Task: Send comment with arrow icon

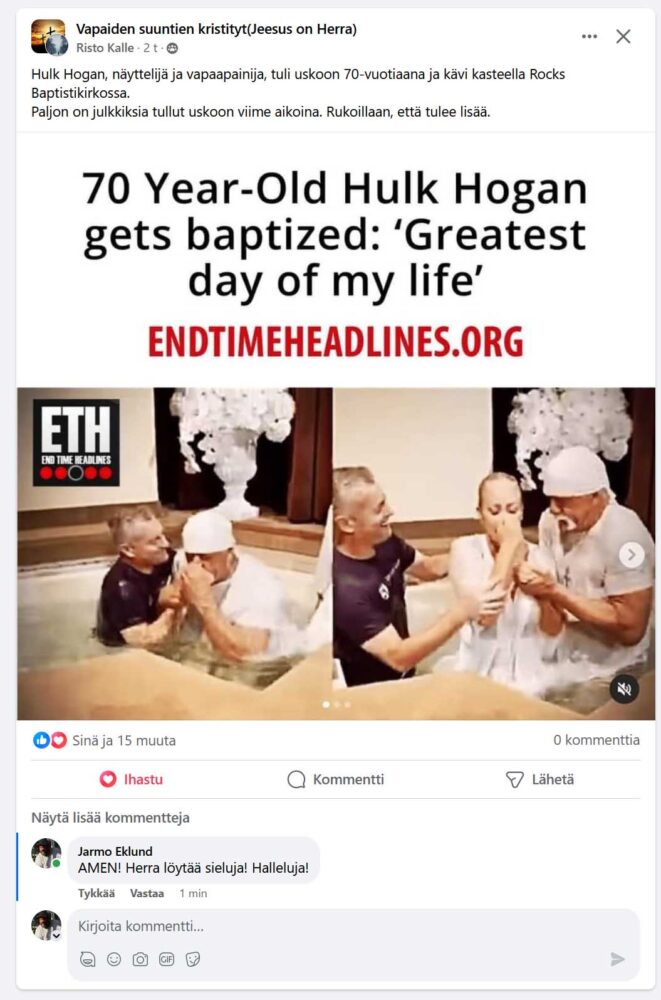Action: 617,959
